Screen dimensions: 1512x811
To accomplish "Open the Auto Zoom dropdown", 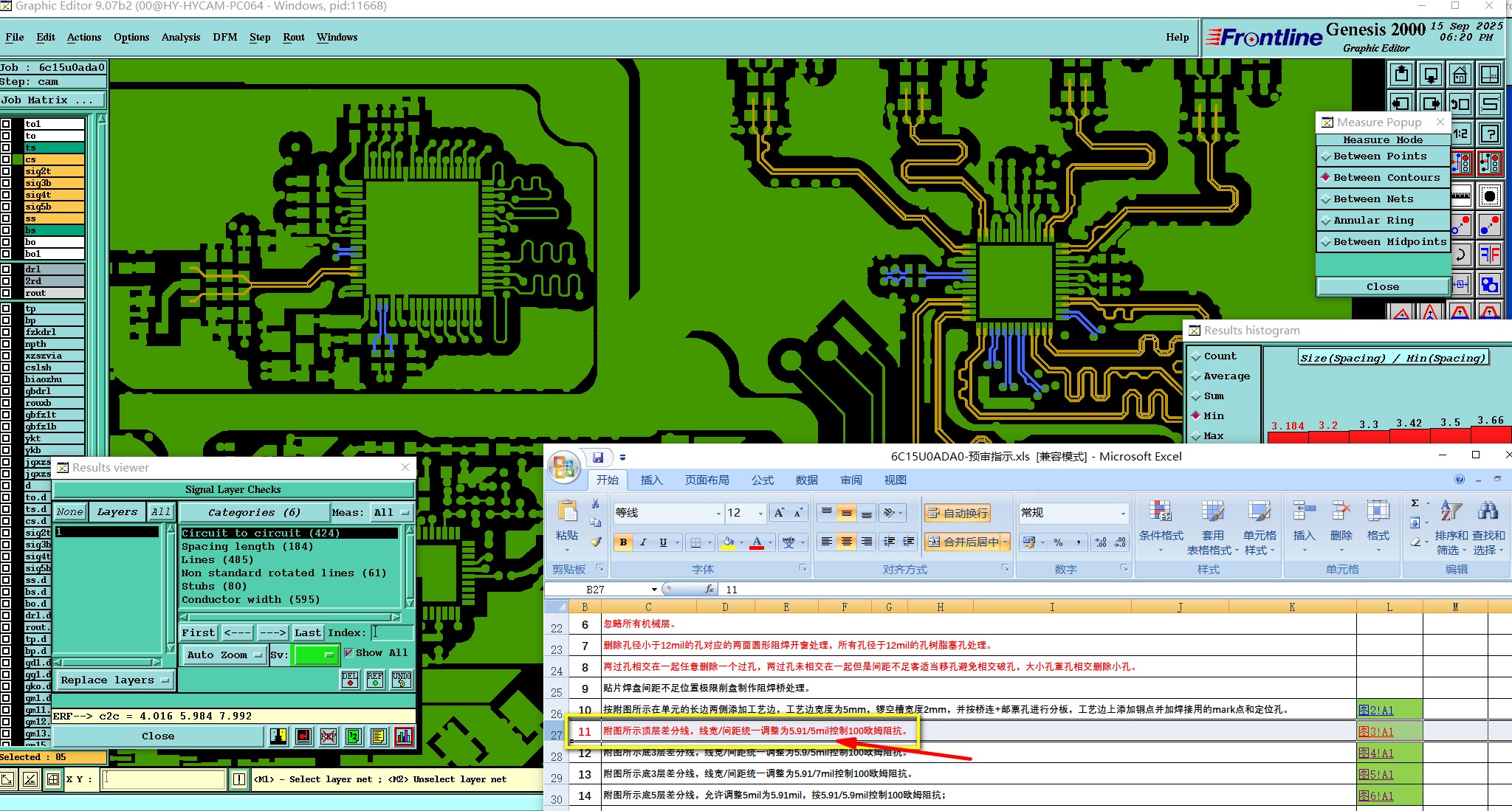I will click(x=224, y=655).
